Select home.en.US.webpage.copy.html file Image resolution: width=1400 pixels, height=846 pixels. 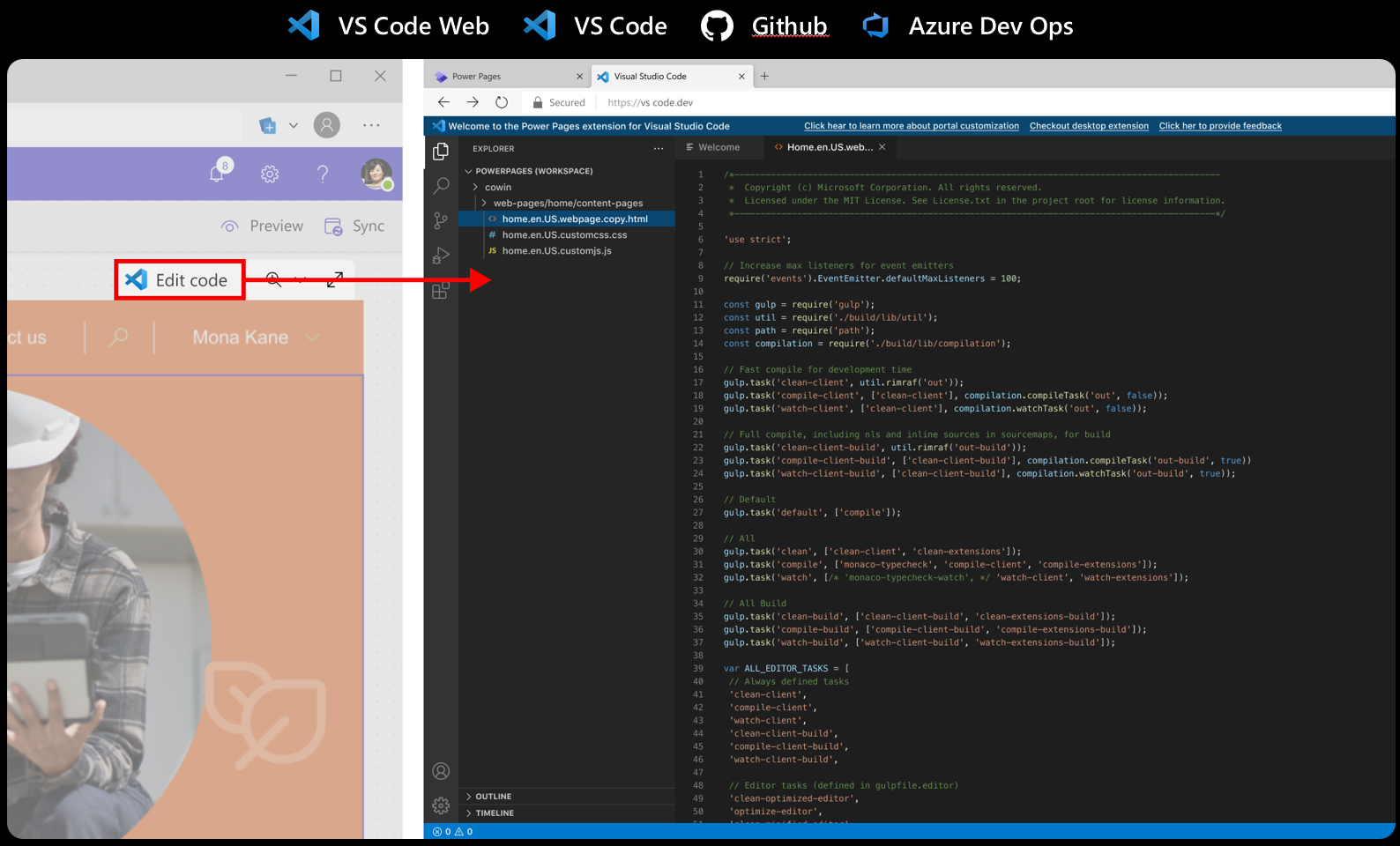(567, 219)
